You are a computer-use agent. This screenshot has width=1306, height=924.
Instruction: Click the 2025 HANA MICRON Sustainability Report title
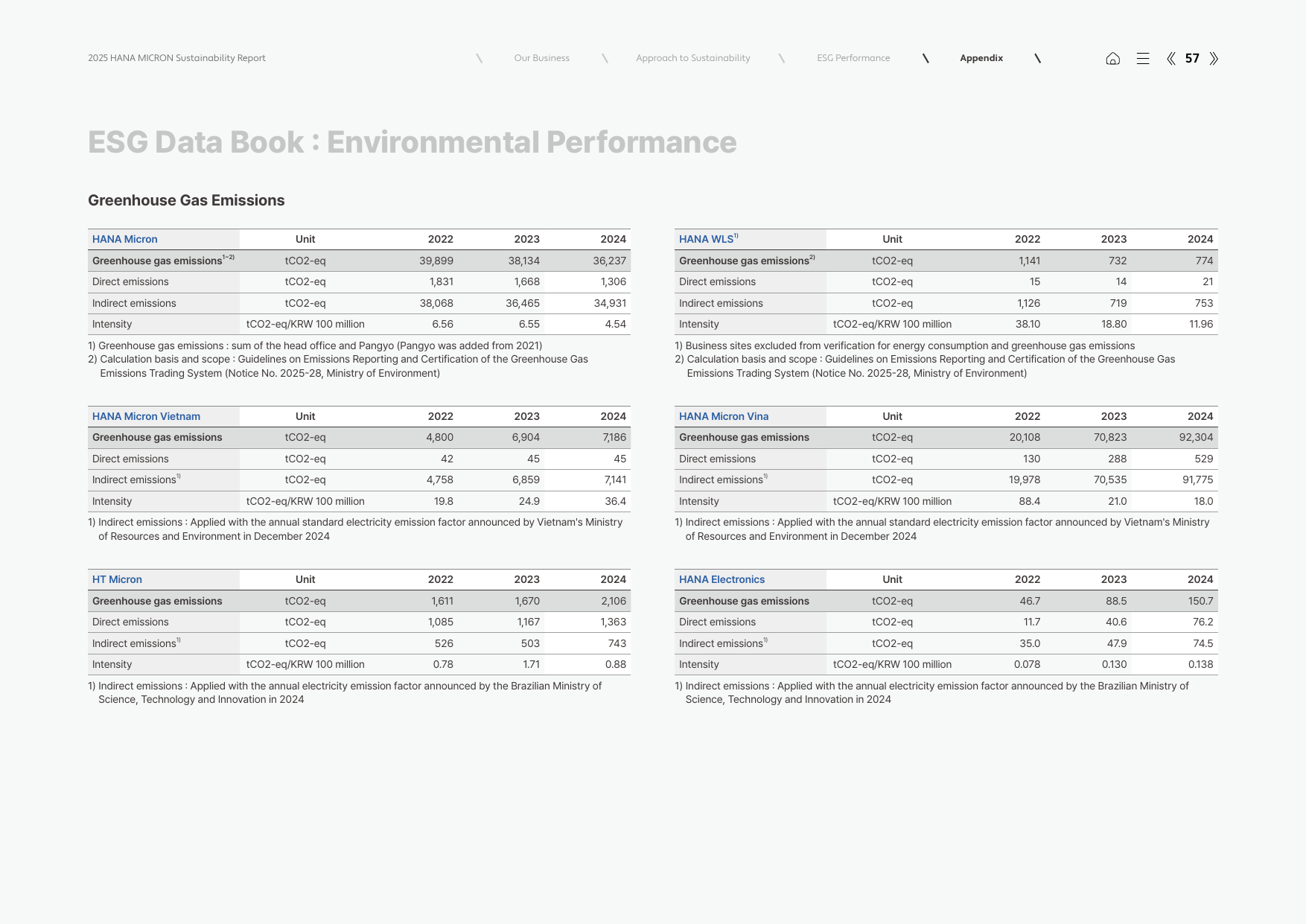coord(176,58)
